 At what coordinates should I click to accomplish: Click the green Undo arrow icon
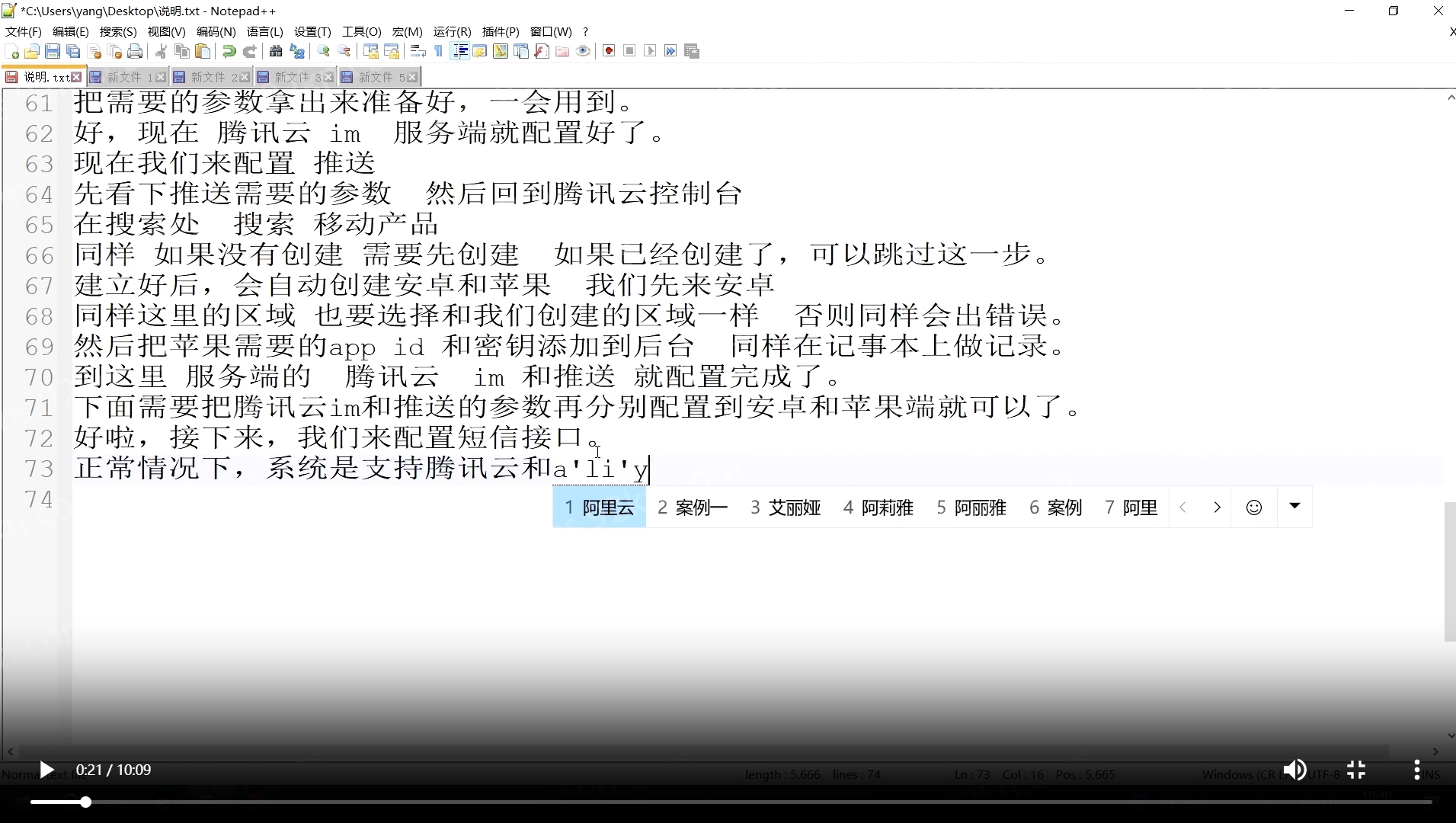[x=229, y=51]
